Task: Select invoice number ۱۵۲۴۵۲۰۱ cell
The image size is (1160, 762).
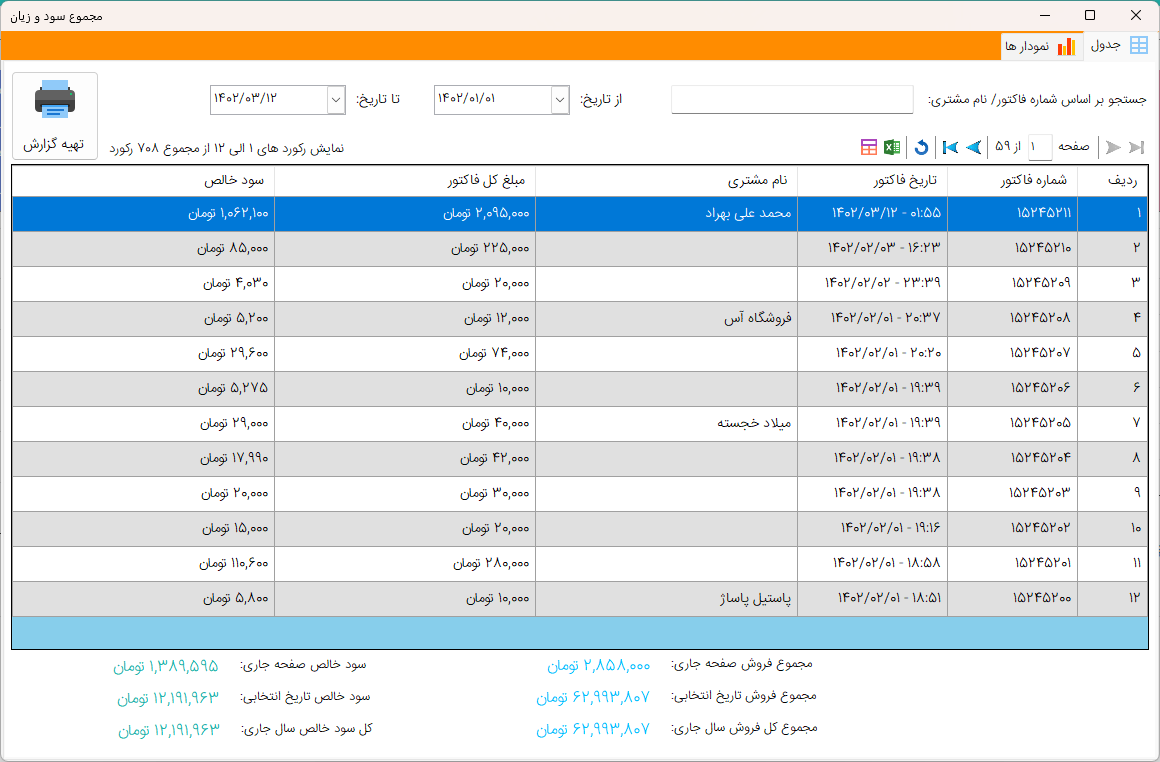Action: pyautogui.click(x=1013, y=564)
